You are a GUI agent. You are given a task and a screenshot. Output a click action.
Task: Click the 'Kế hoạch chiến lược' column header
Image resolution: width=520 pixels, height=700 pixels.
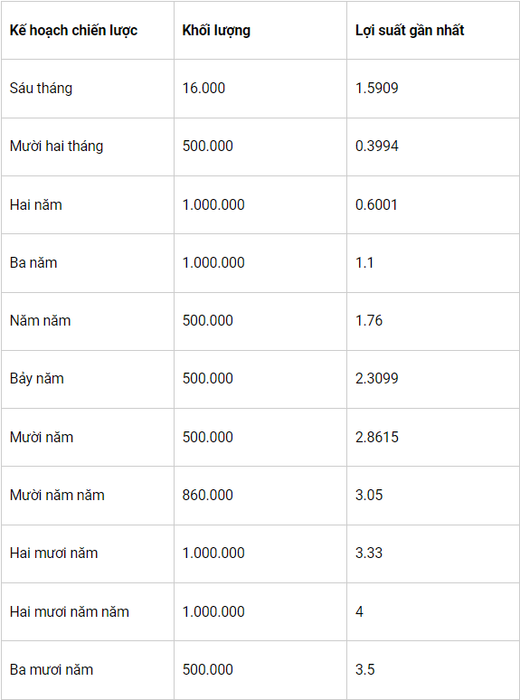74,30
